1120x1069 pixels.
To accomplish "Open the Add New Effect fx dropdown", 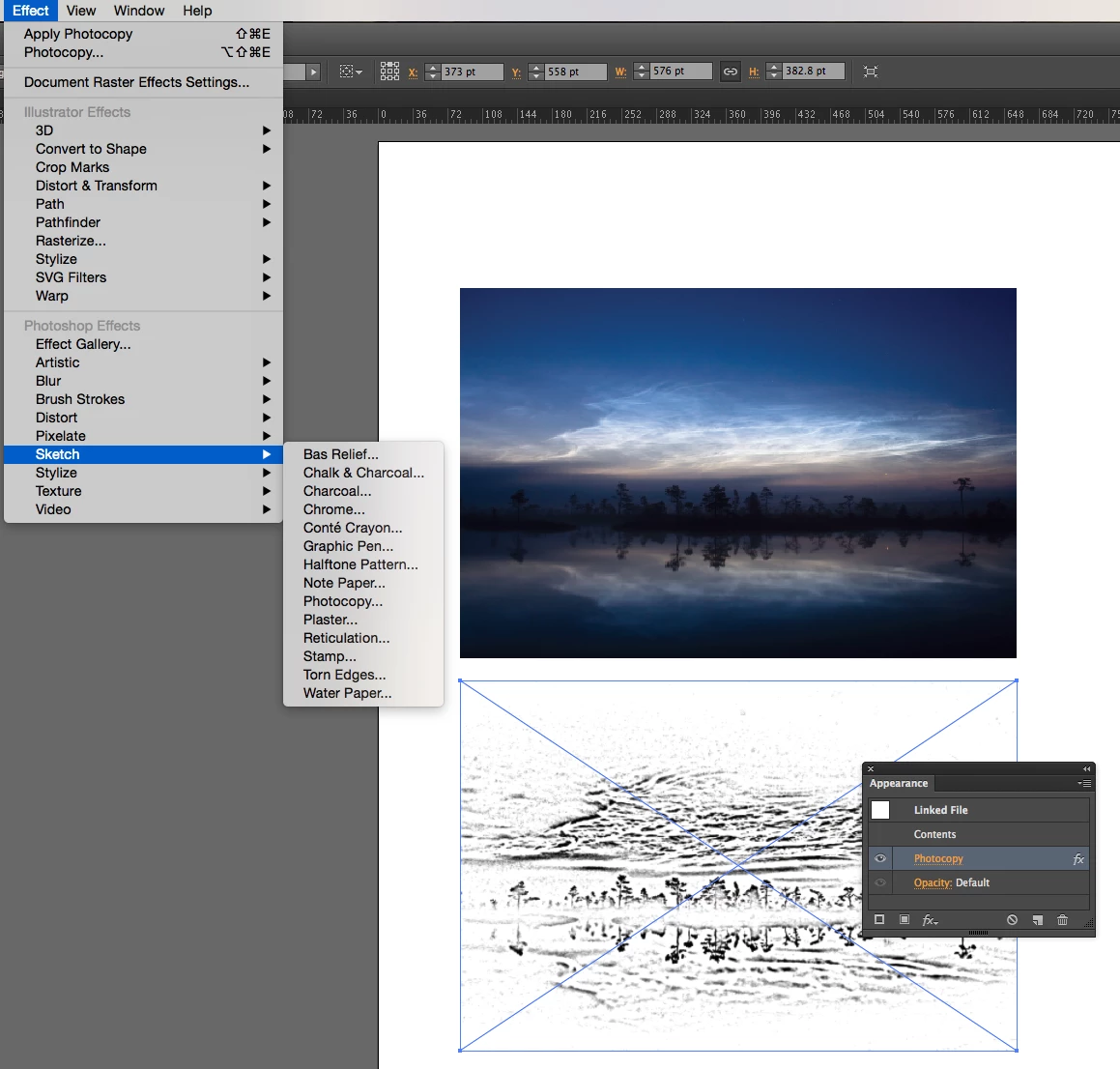I will [x=930, y=920].
